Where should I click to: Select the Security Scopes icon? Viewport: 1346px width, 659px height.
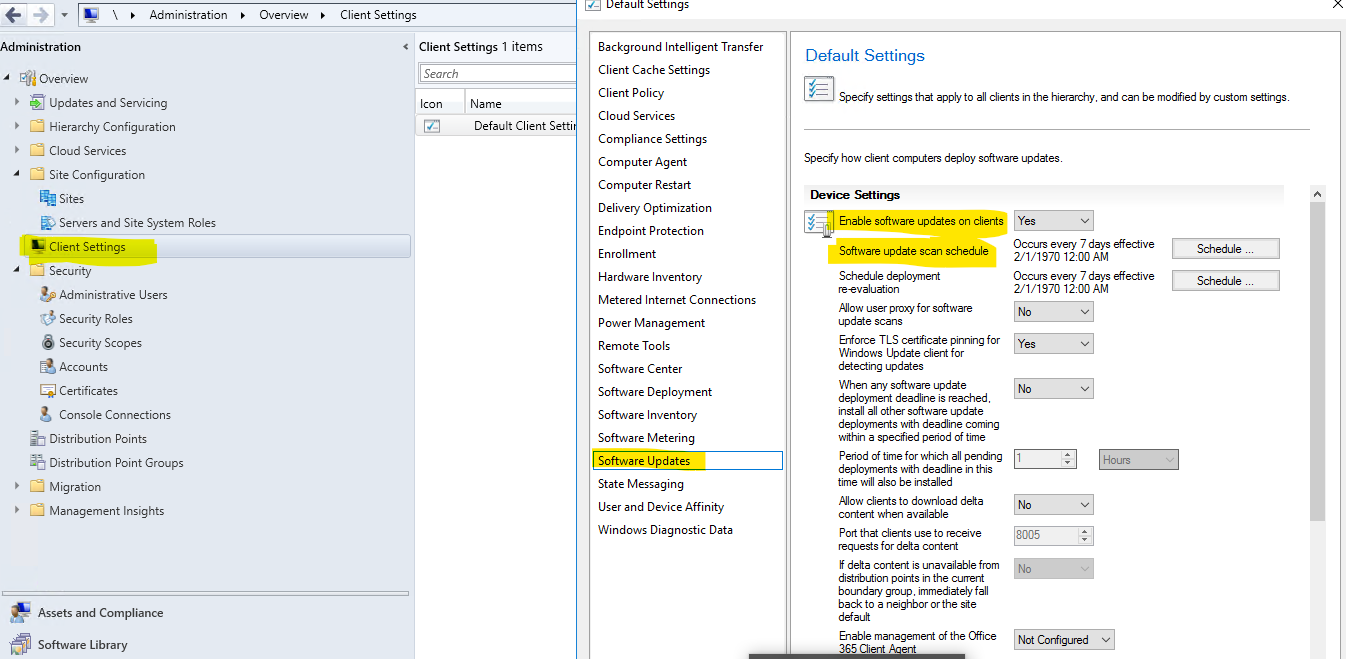click(48, 342)
